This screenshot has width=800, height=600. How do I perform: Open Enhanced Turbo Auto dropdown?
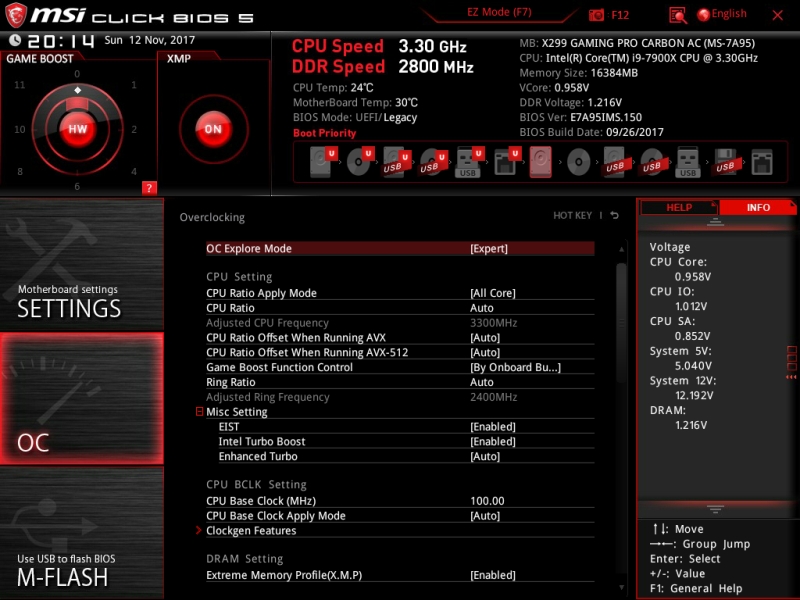click(x=485, y=456)
